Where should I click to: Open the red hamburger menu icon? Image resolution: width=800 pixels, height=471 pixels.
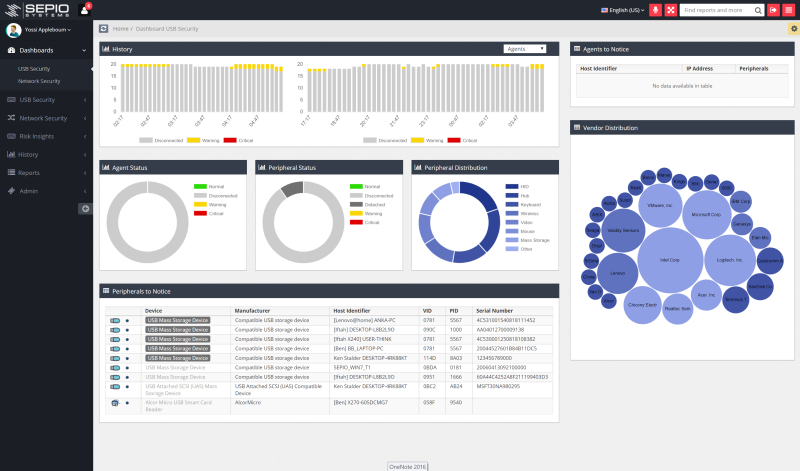(x=788, y=10)
